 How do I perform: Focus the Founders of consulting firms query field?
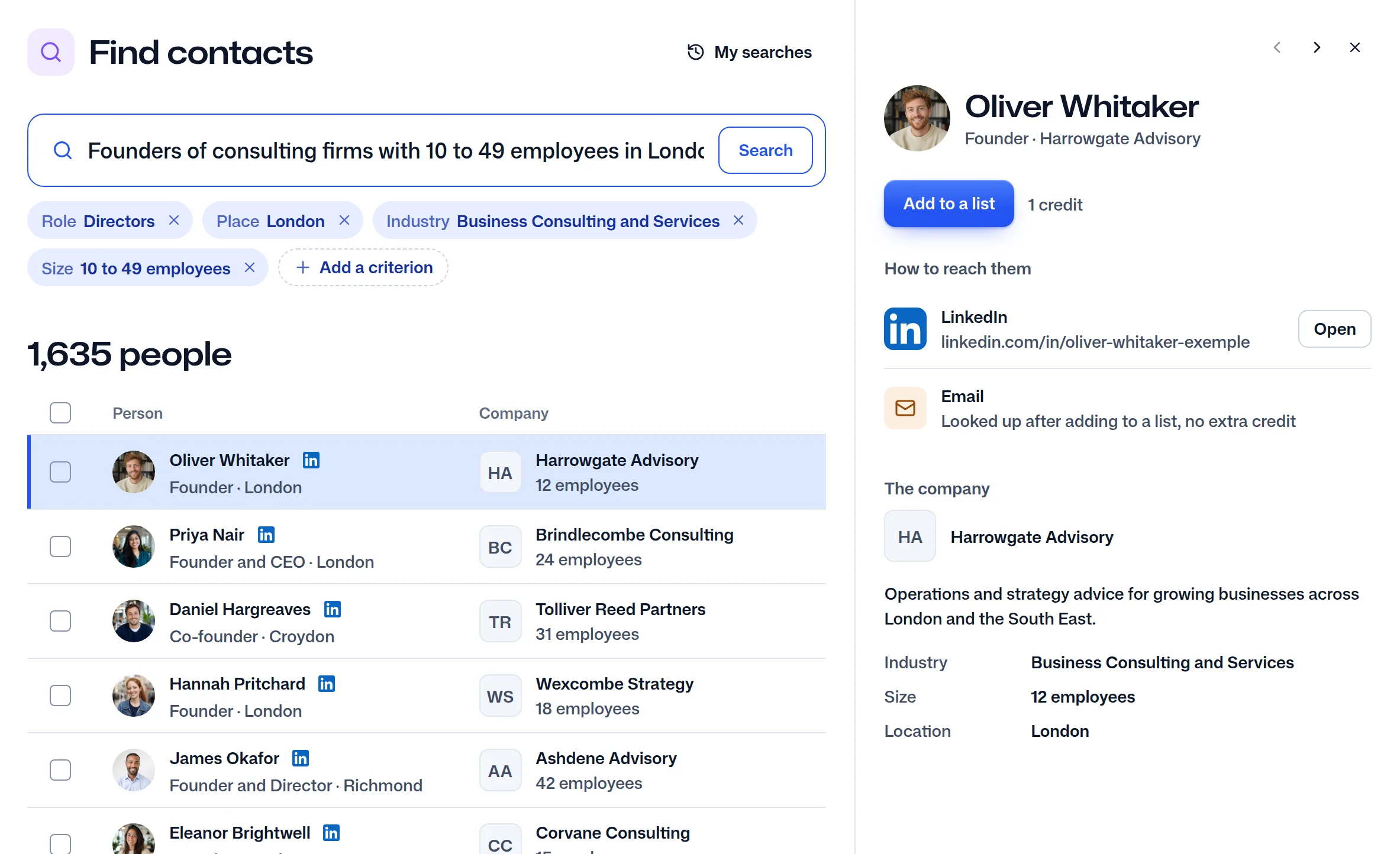tap(395, 150)
